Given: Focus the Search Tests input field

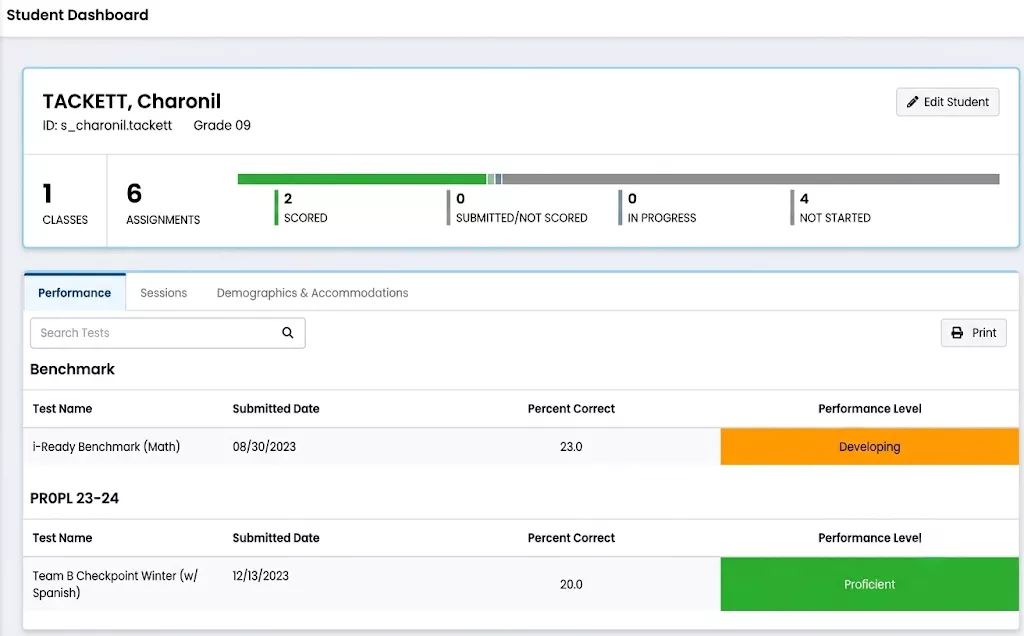Looking at the screenshot, I should [x=167, y=333].
